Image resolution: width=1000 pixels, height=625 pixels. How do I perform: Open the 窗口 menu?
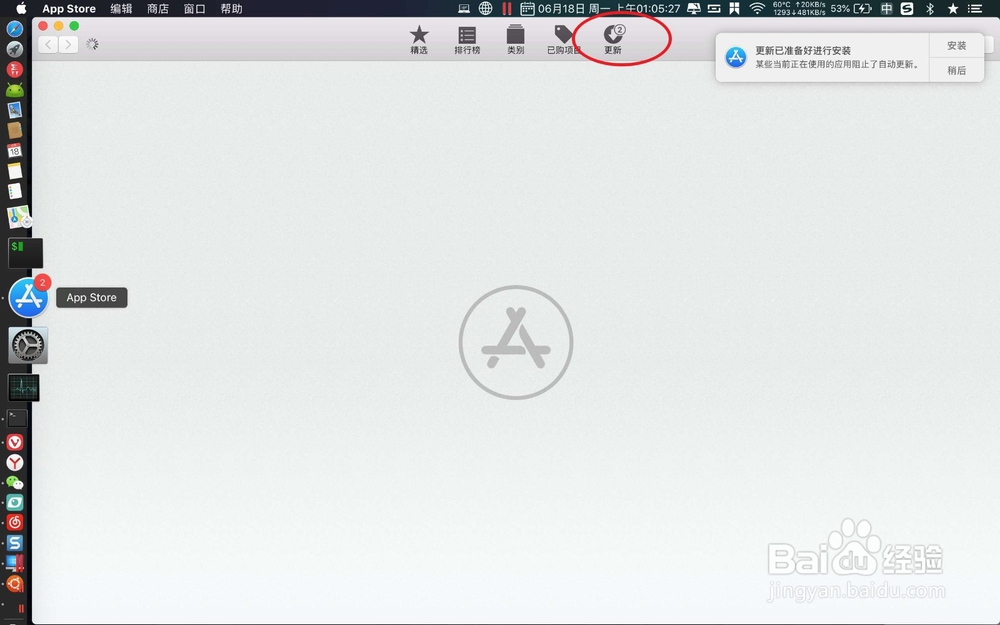pyautogui.click(x=195, y=8)
